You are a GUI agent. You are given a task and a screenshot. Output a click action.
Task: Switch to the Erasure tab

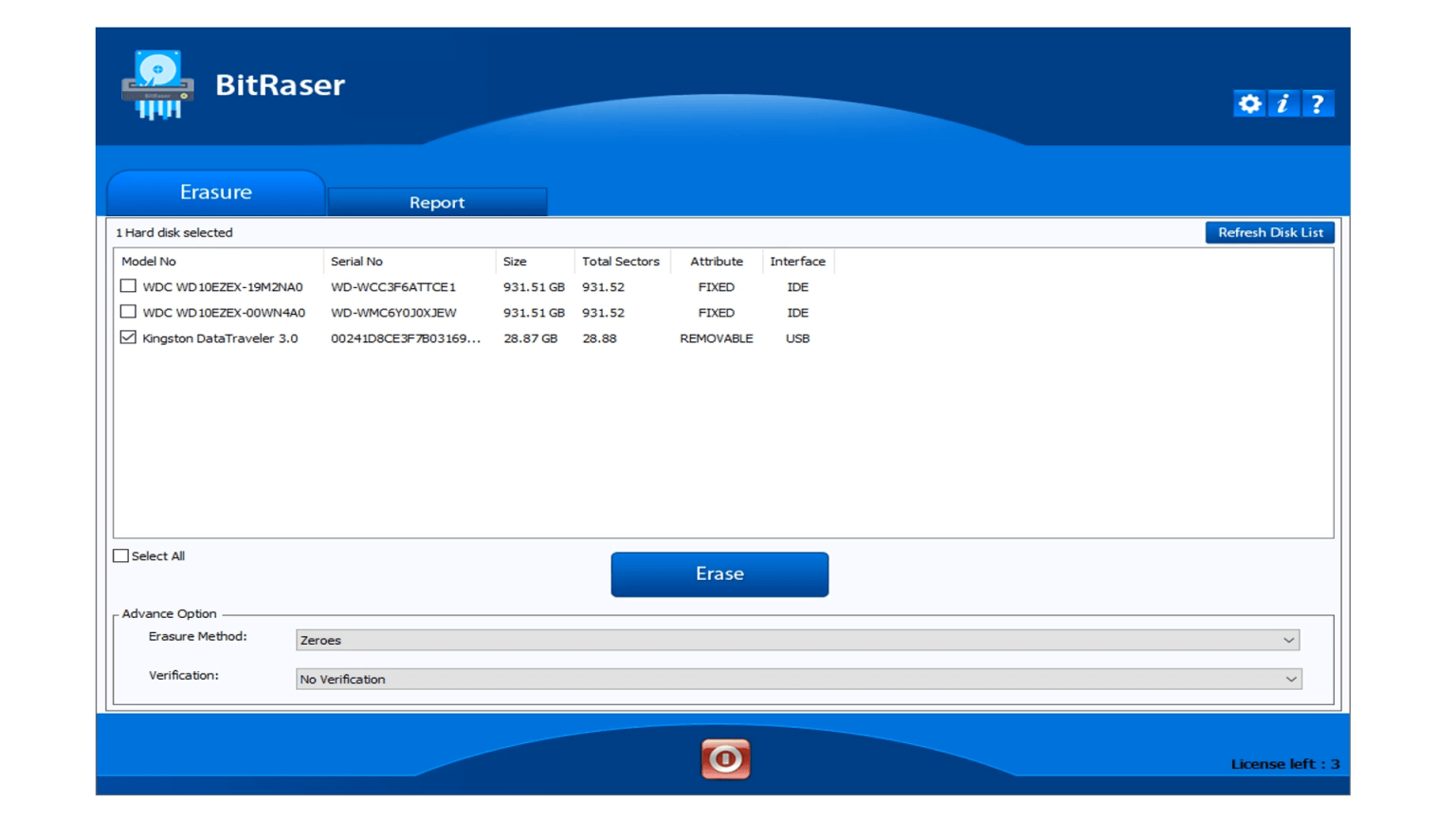tap(216, 192)
